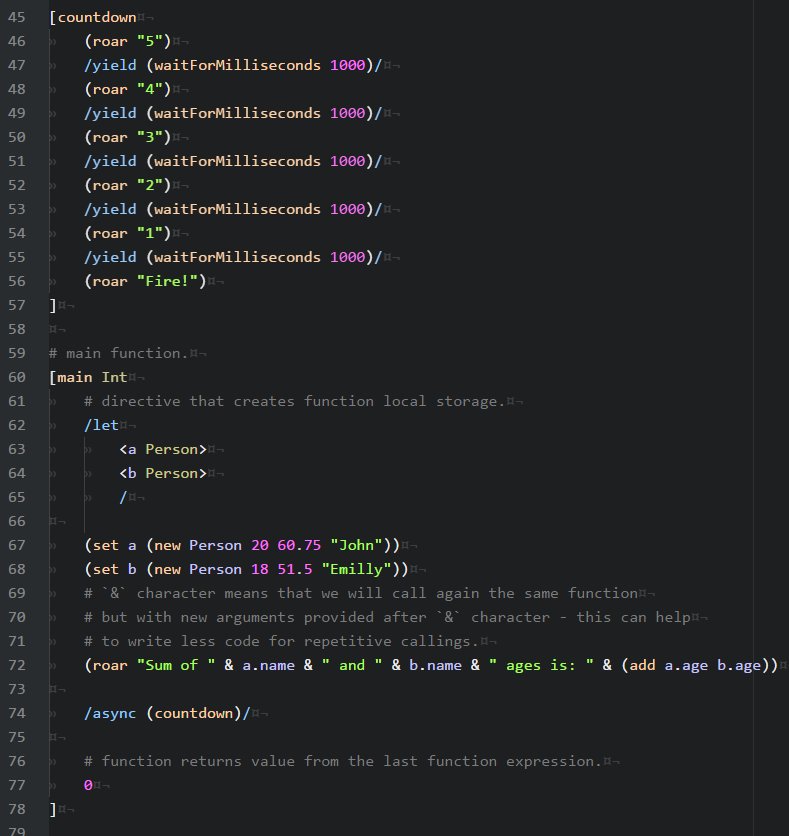Click line number 62 in the gutter
Image resolution: width=789 pixels, height=836 pixels.
(x=17, y=425)
